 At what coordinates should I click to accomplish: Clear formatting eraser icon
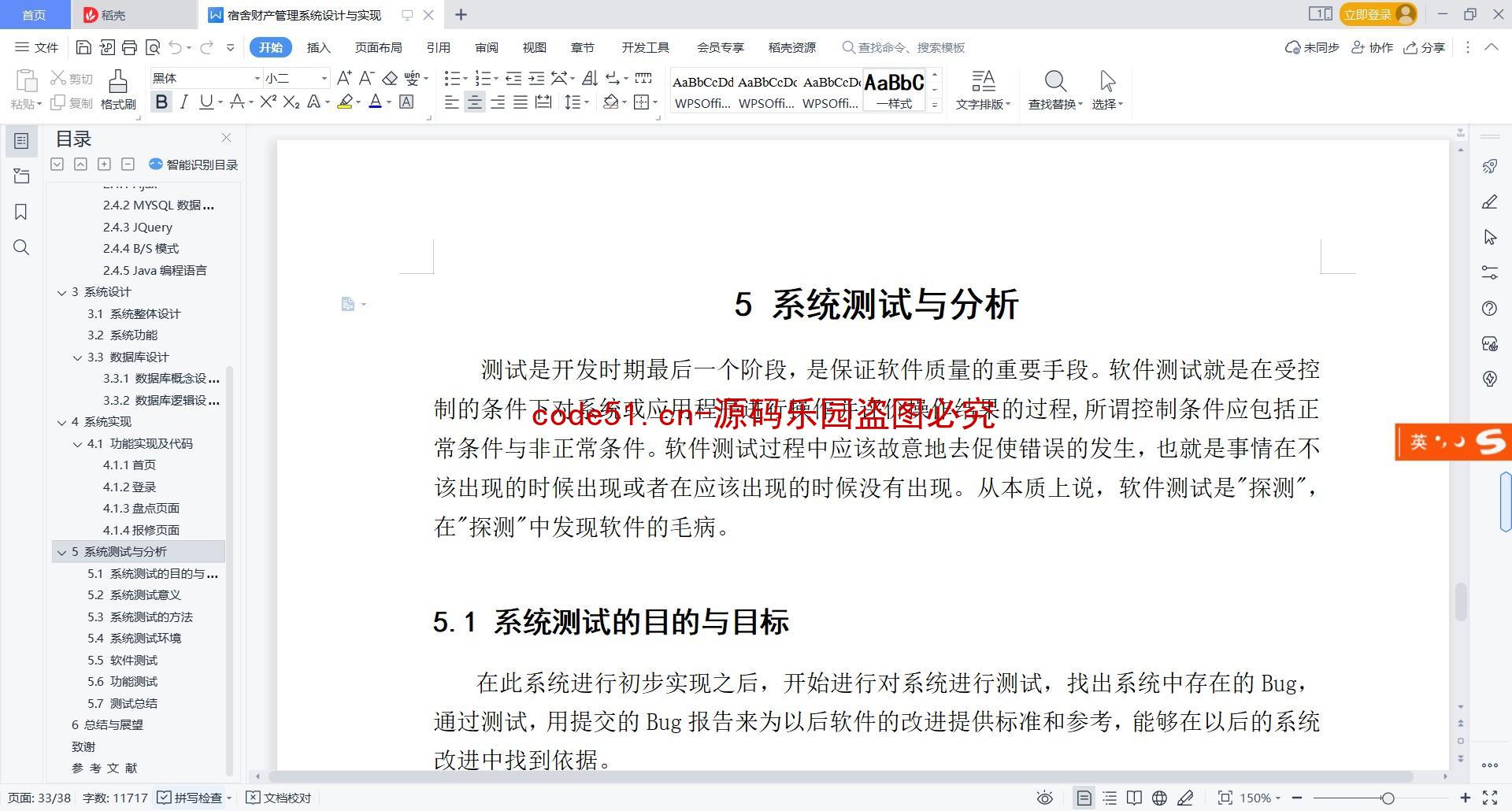(390, 78)
